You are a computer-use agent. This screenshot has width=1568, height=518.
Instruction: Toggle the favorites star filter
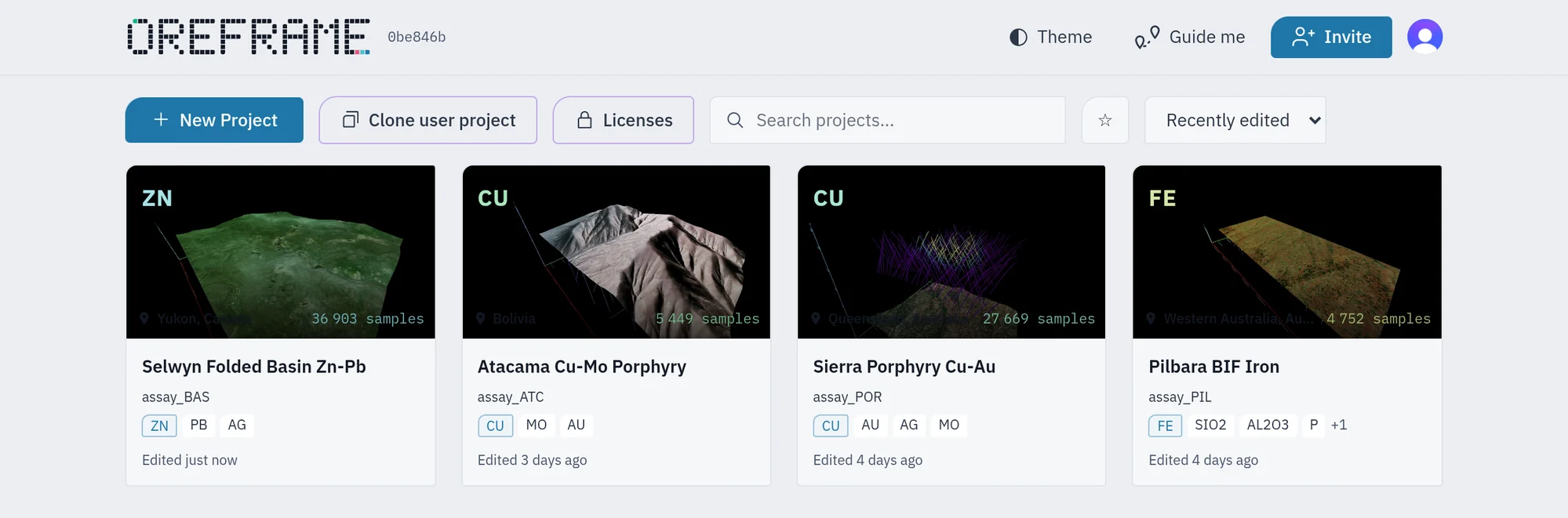[1105, 120]
